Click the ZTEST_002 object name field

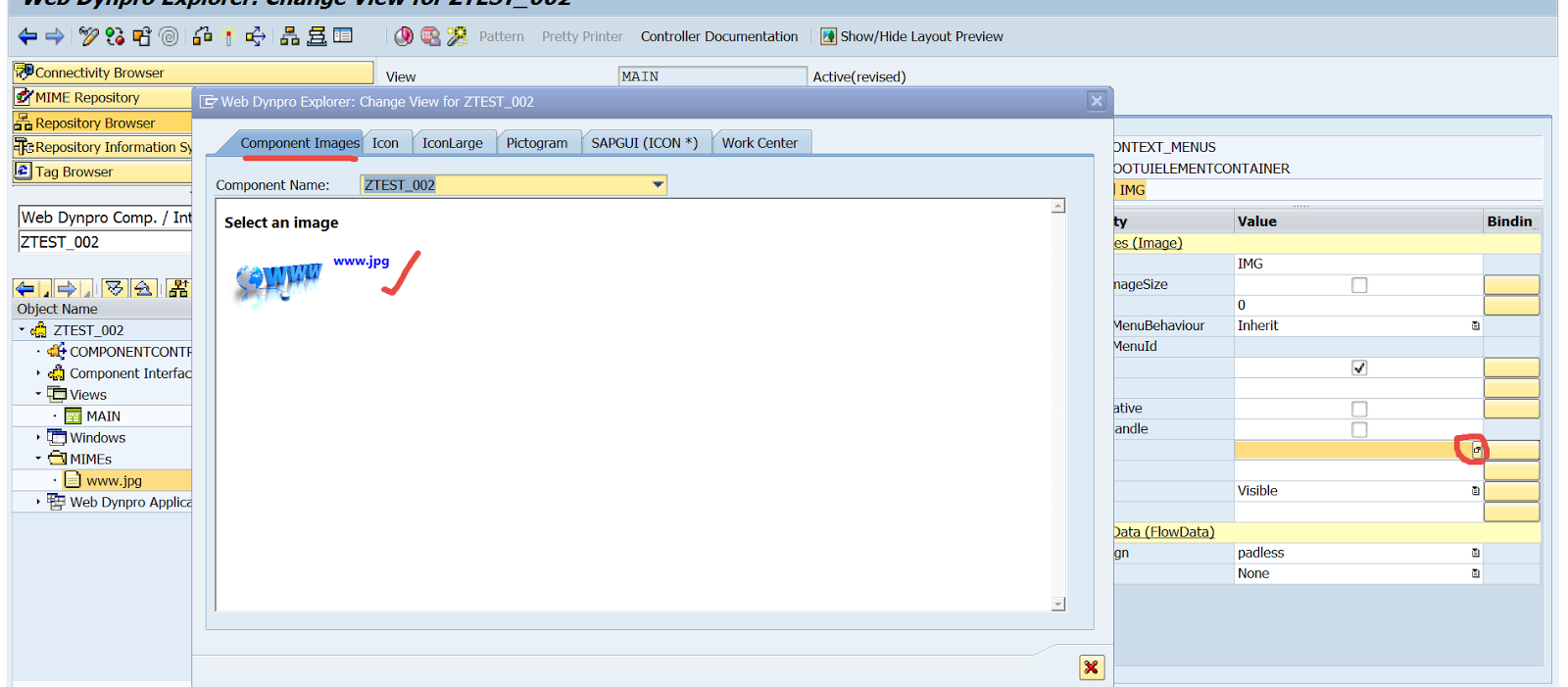coord(105,242)
